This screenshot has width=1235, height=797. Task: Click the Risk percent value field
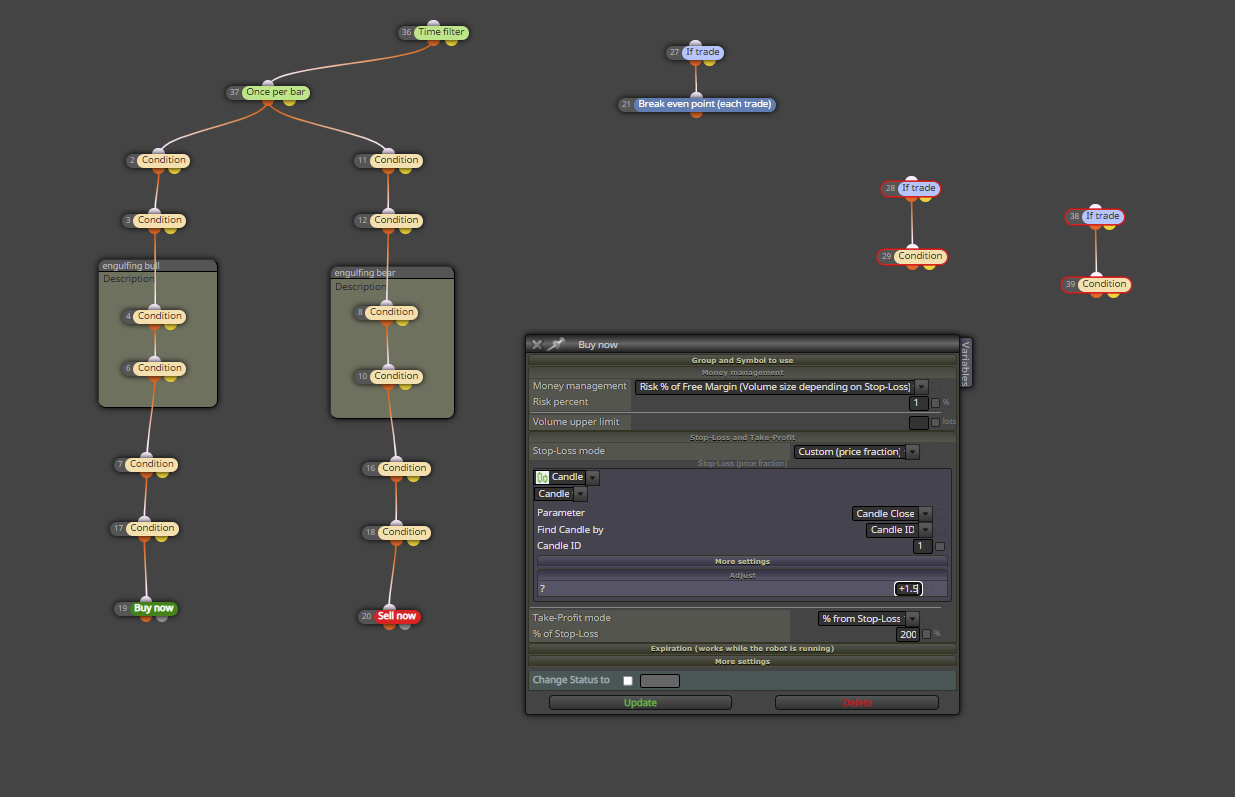[x=918, y=403]
